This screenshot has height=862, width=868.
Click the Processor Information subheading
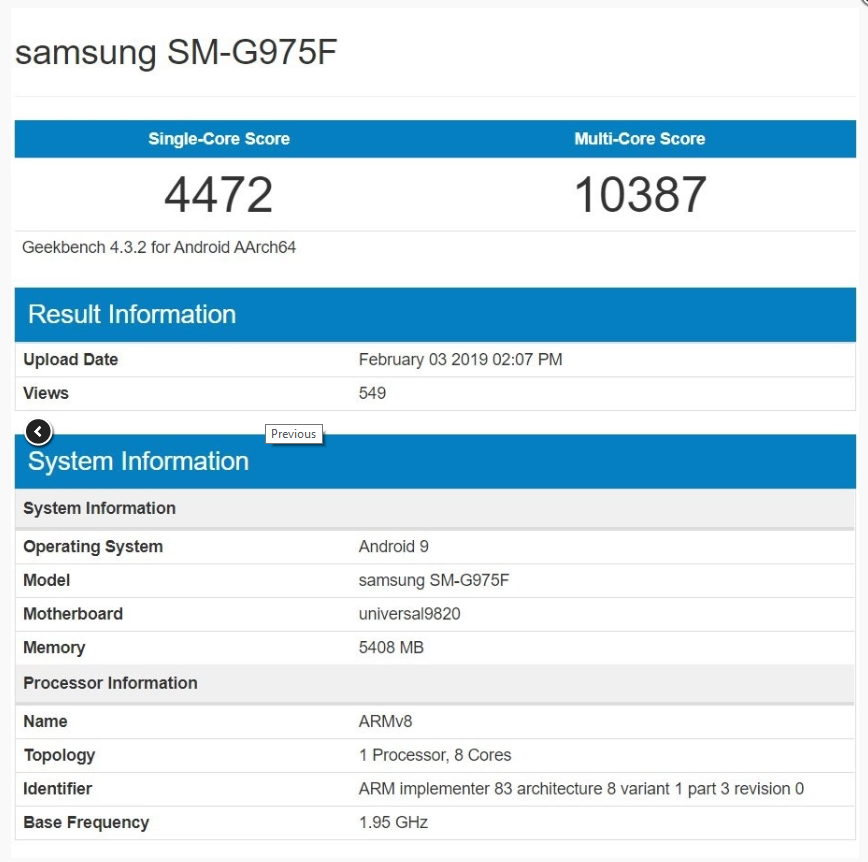coord(110,683)
